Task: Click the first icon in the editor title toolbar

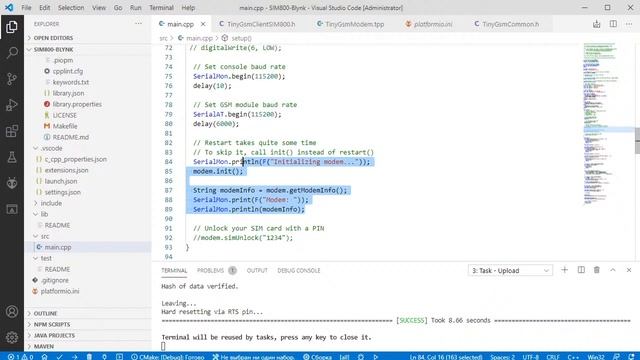Action: pos(597,24)
